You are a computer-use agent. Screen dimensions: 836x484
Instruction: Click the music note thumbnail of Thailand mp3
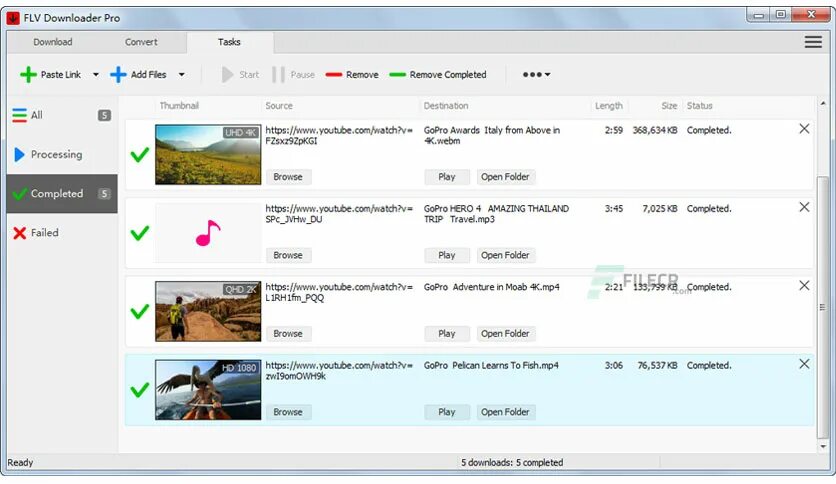click(x=208, y=233)
